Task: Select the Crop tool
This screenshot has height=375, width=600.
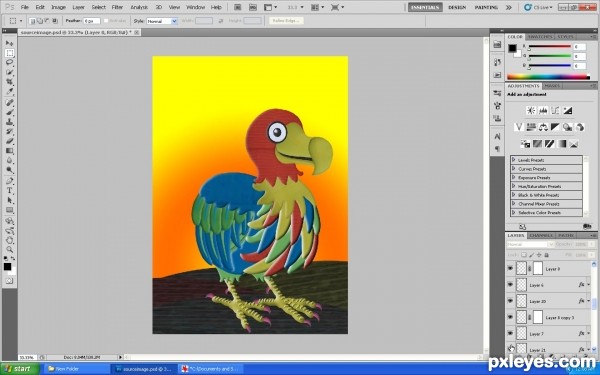Action: point(10,82)
